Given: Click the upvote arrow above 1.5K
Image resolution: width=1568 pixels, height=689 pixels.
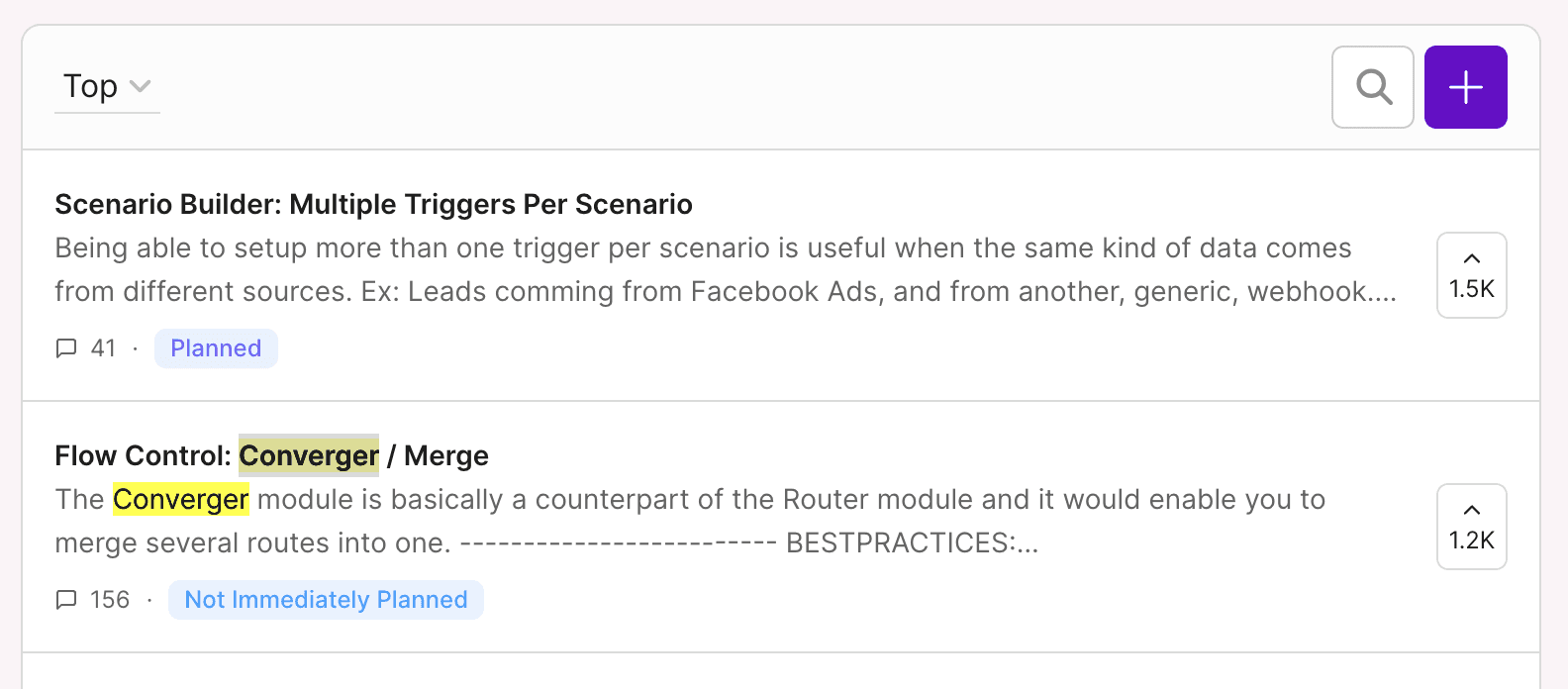Looking at the screenshot, I should (1472, 258).
